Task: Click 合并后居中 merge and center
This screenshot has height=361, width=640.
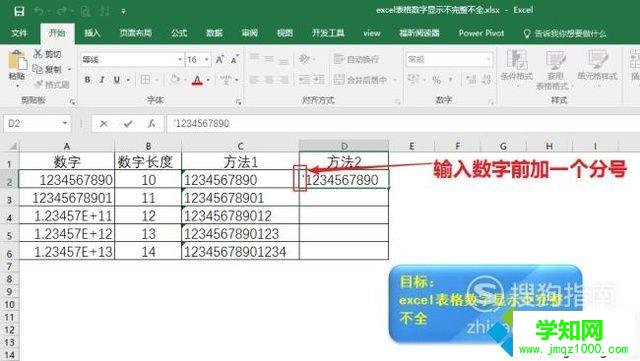Action: click(x=360, y=80)
